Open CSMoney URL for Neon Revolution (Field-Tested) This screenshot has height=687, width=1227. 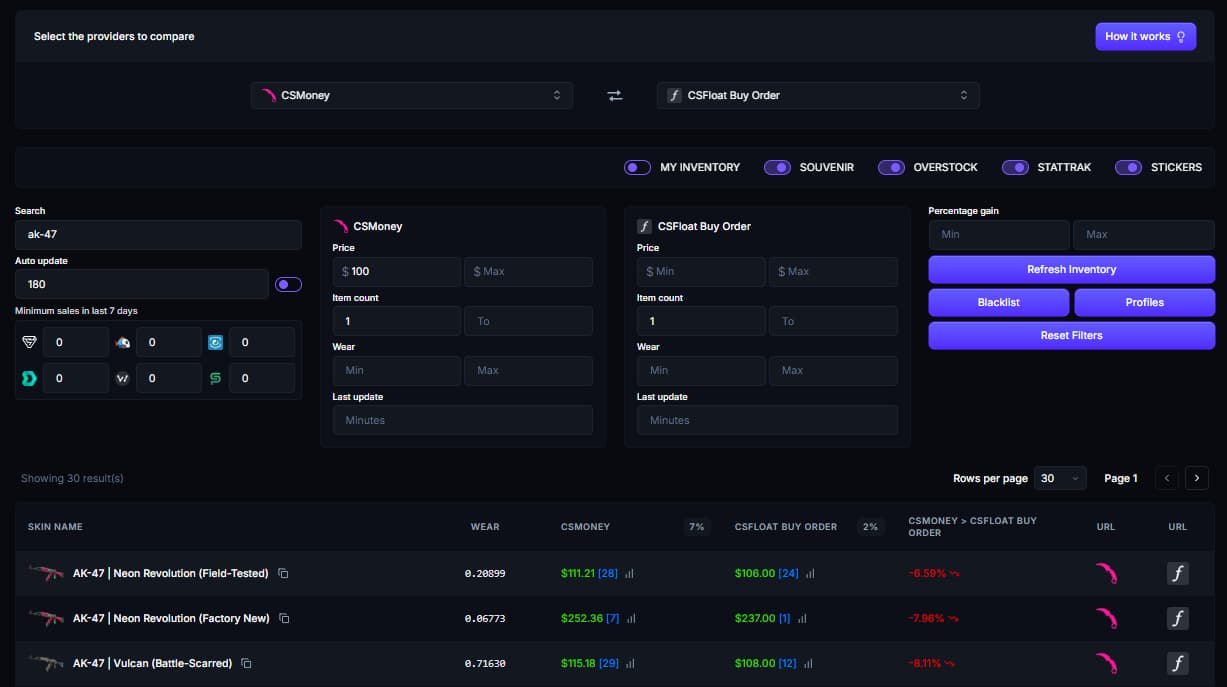1106,573
